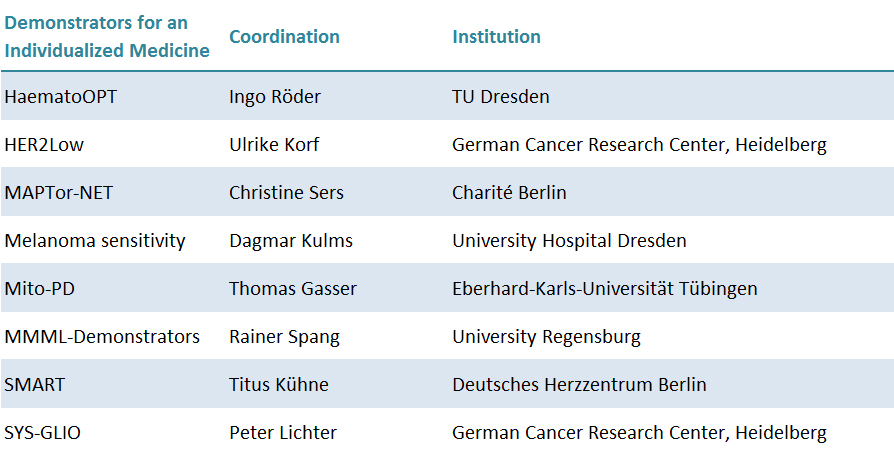This screenshot has width=894, height=456.
Task: Click the Coordination column header
Action: tap(284, 36)
